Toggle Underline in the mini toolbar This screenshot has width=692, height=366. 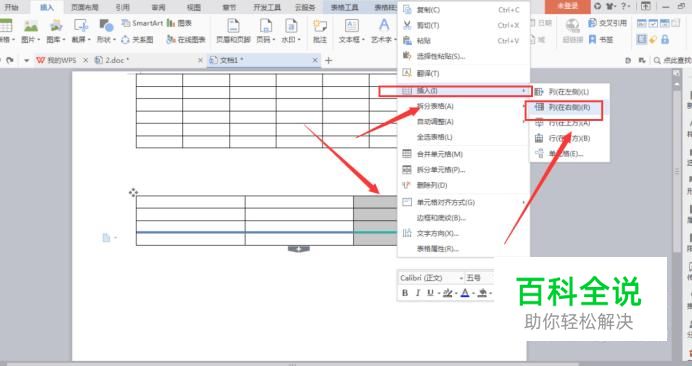pyautogui.click(x=430, y=293)
